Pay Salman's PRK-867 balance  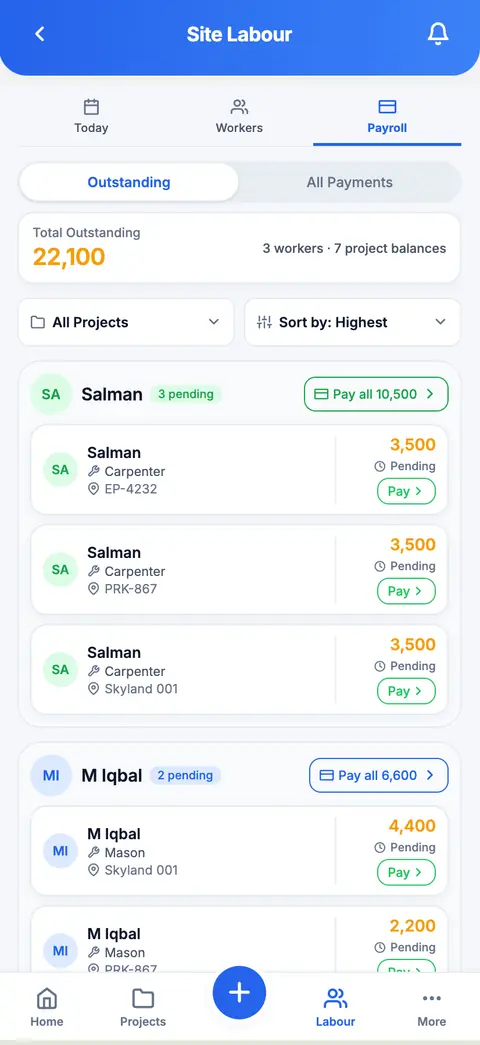(406, 591)
